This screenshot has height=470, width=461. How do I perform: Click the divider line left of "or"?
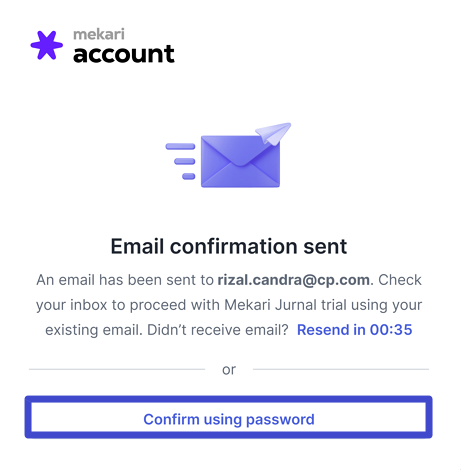point(117,369)
